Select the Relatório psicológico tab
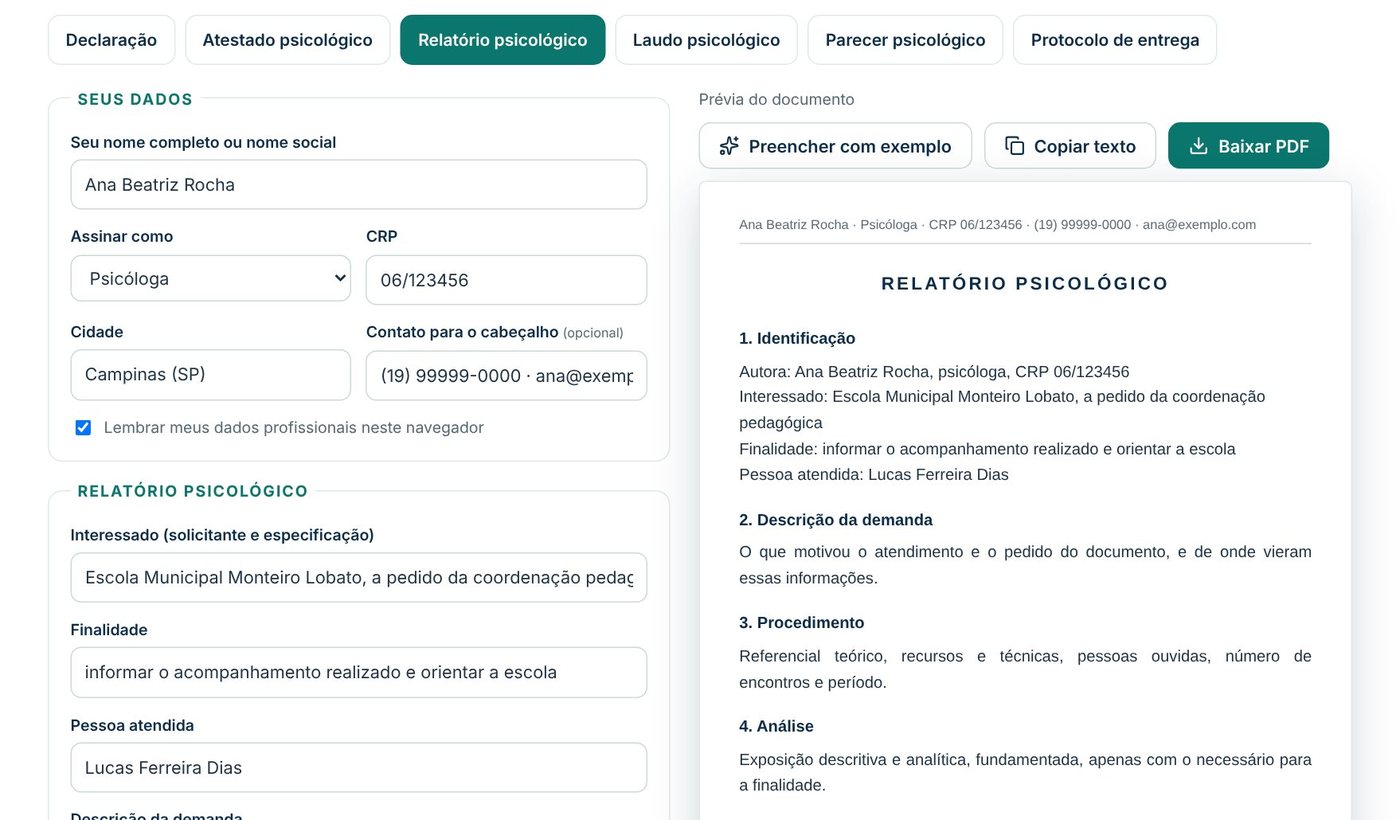 click(x=502, y=40)
